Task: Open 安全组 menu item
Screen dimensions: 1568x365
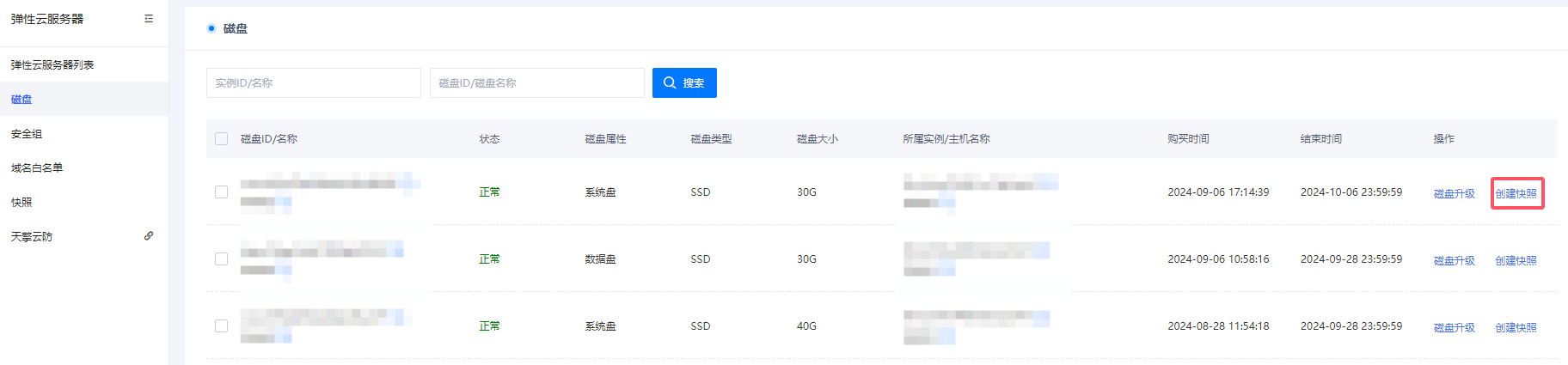Action: coord(27,134)
